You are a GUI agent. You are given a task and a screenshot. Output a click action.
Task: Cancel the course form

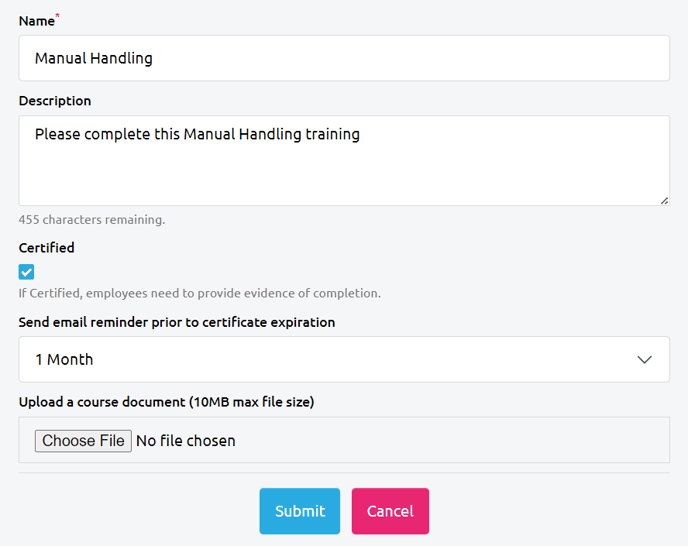pyautogui.click(x=390, y=511)
